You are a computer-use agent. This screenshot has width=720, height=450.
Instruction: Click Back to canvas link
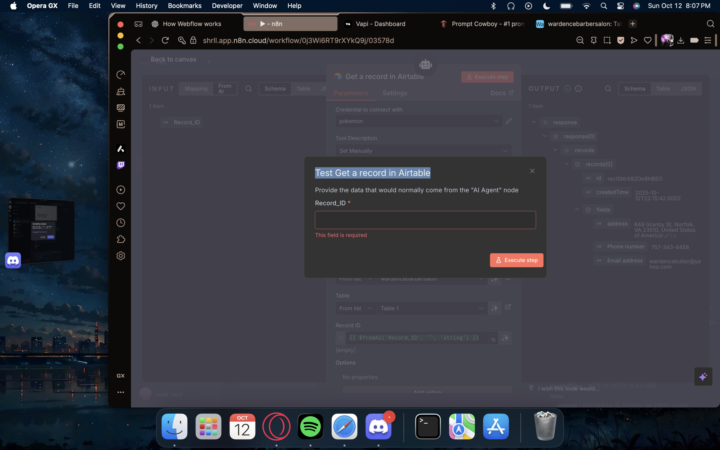[173, 59]
